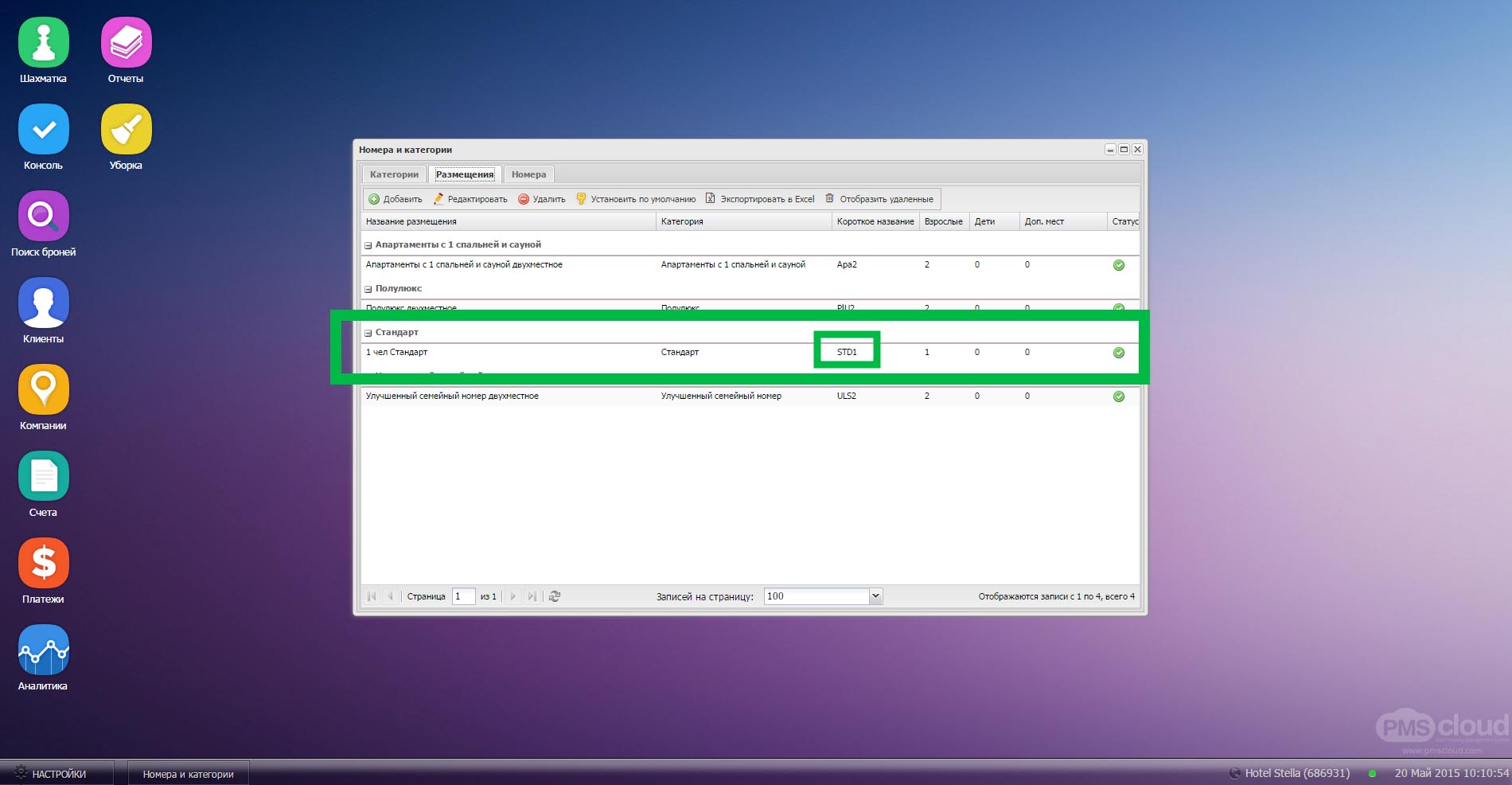Click Редактировать in the toolbar
The image size is (1512, 785).
(470, 199)
